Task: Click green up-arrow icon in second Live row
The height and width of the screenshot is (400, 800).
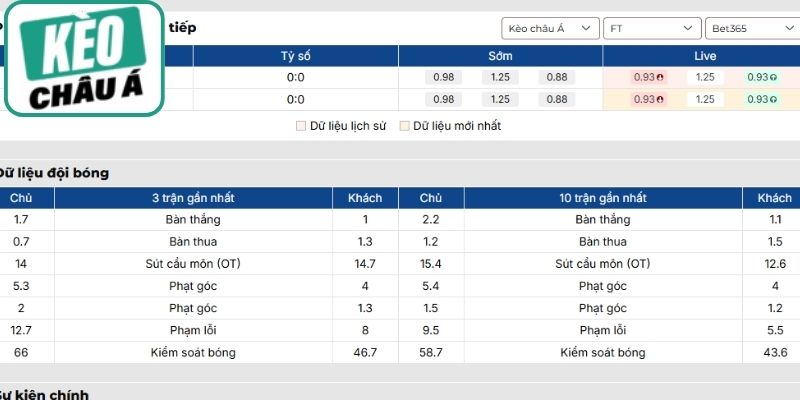Action: point(773,99)
